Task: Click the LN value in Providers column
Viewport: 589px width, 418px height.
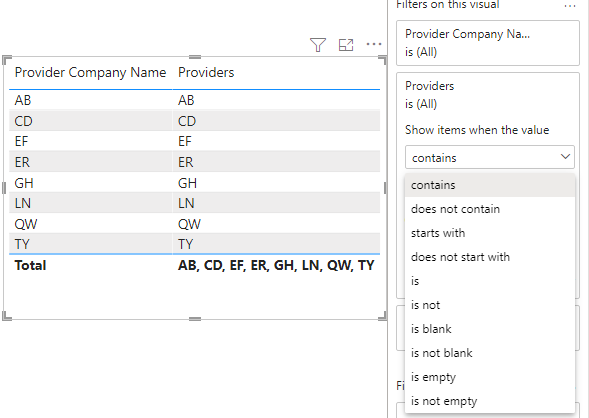Action: tap(186, 203)
